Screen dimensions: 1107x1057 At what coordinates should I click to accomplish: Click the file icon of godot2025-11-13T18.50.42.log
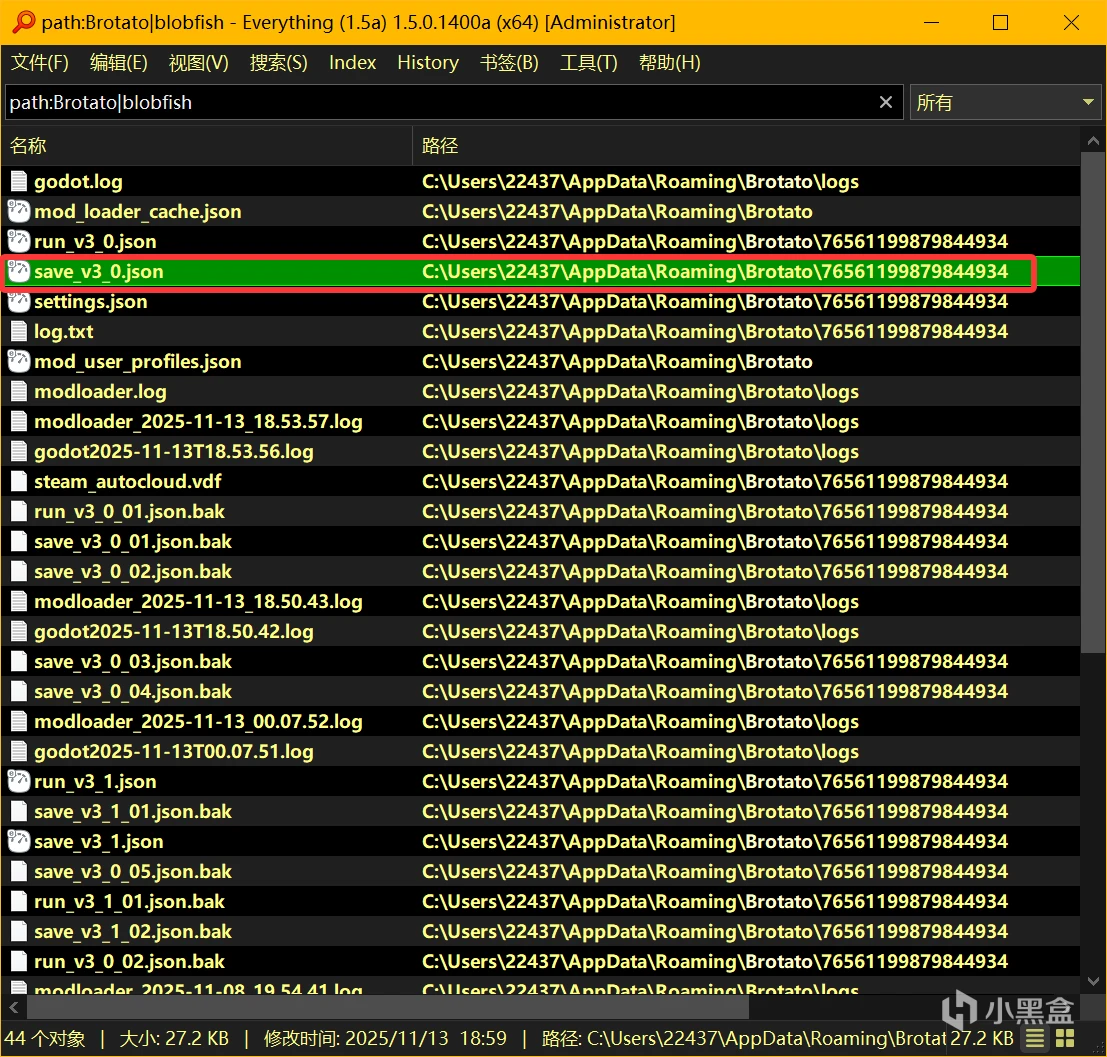click(19, 631)
